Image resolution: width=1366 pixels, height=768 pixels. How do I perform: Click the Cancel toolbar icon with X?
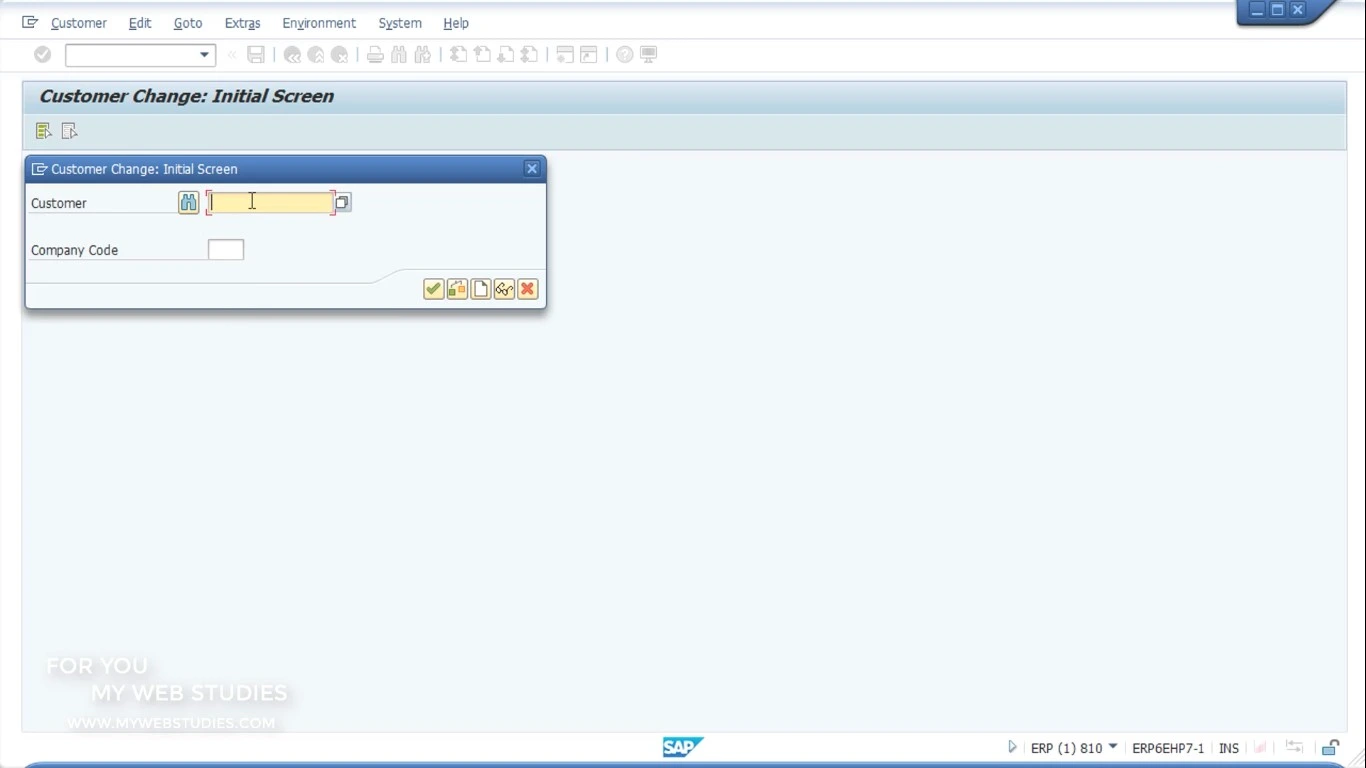[x=340, y=55]
